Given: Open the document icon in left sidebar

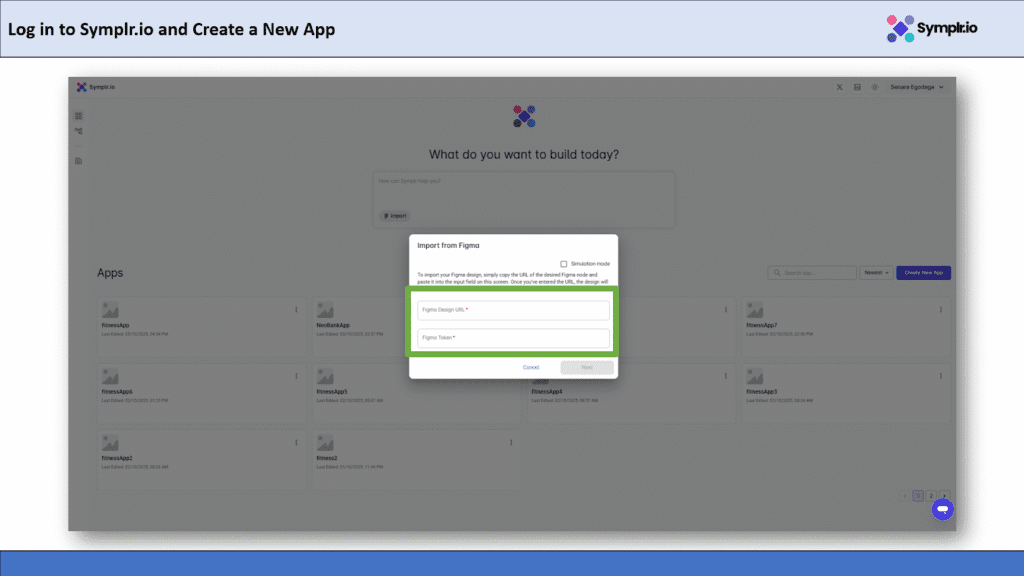Looking at the screenshot, I should pyautogui.click(x=79, y=160).
